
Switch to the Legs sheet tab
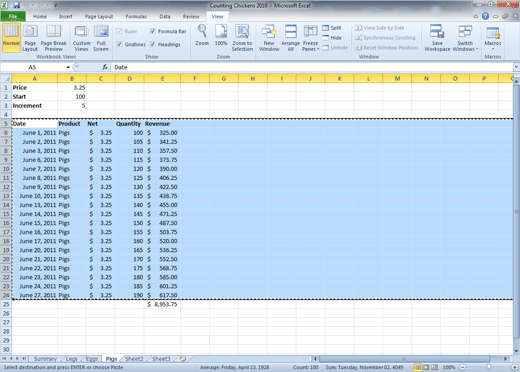71,359
